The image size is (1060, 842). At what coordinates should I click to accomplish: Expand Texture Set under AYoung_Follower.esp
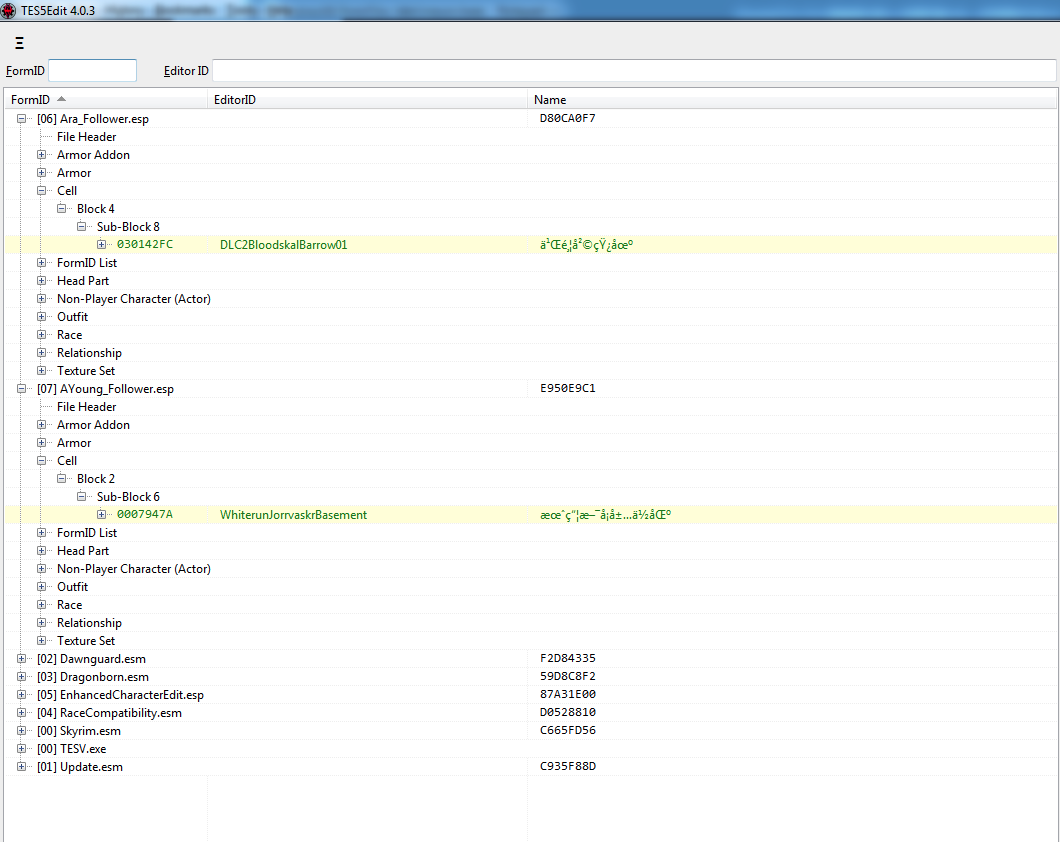pyautogui.click(x=41, y=641)
